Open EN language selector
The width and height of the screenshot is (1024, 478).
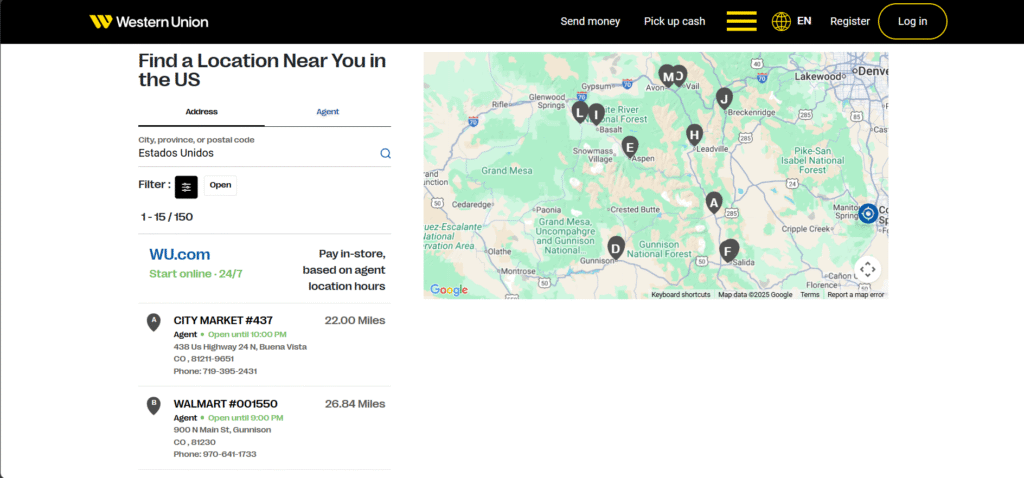pos(804,21)
